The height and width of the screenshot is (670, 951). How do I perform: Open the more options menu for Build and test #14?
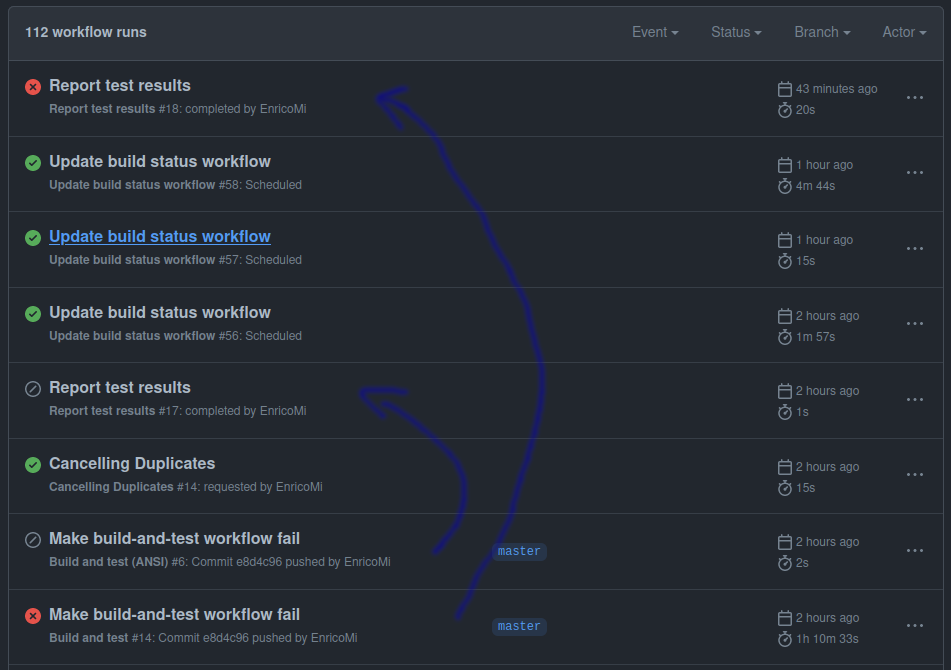pyautogui.click(x=915, y=626)
